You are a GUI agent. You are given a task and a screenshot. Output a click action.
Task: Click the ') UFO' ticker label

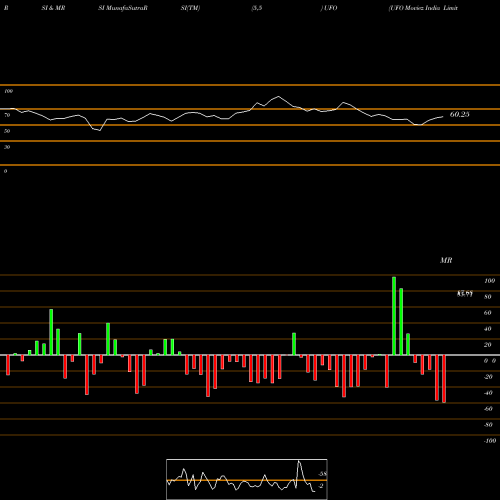(x=329, y=8)
